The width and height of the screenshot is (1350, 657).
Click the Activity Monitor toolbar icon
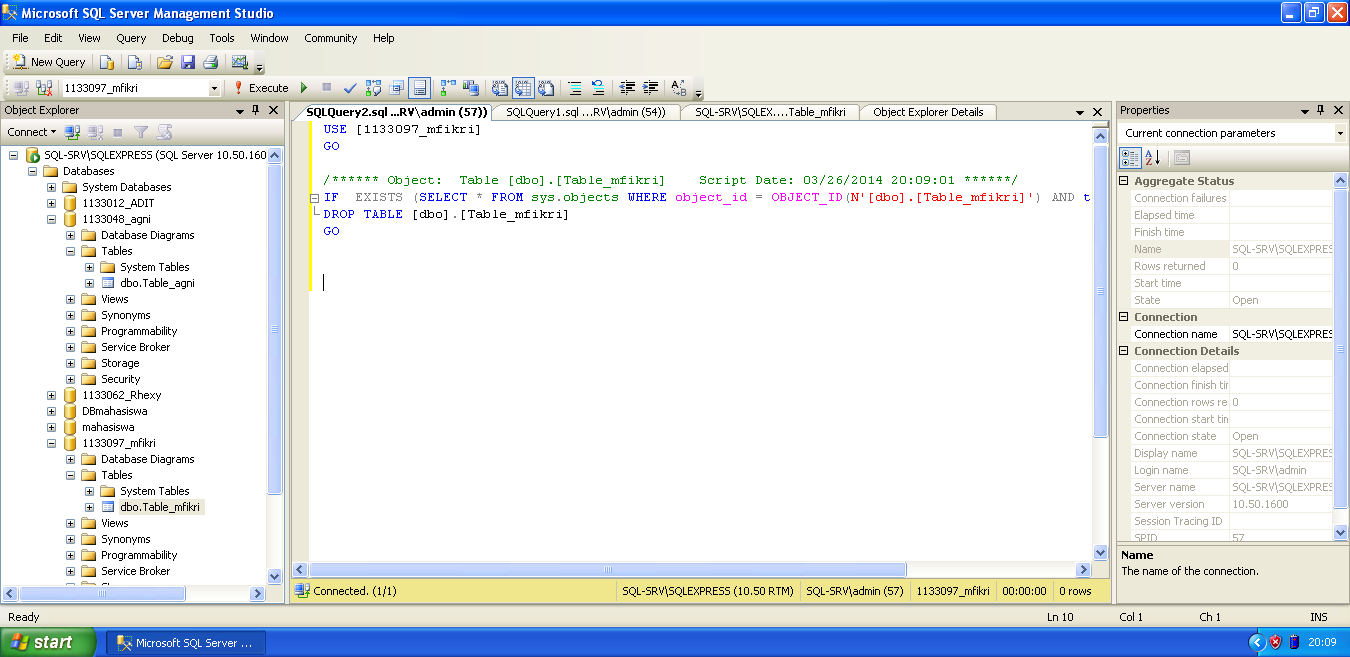pos(239,62)
